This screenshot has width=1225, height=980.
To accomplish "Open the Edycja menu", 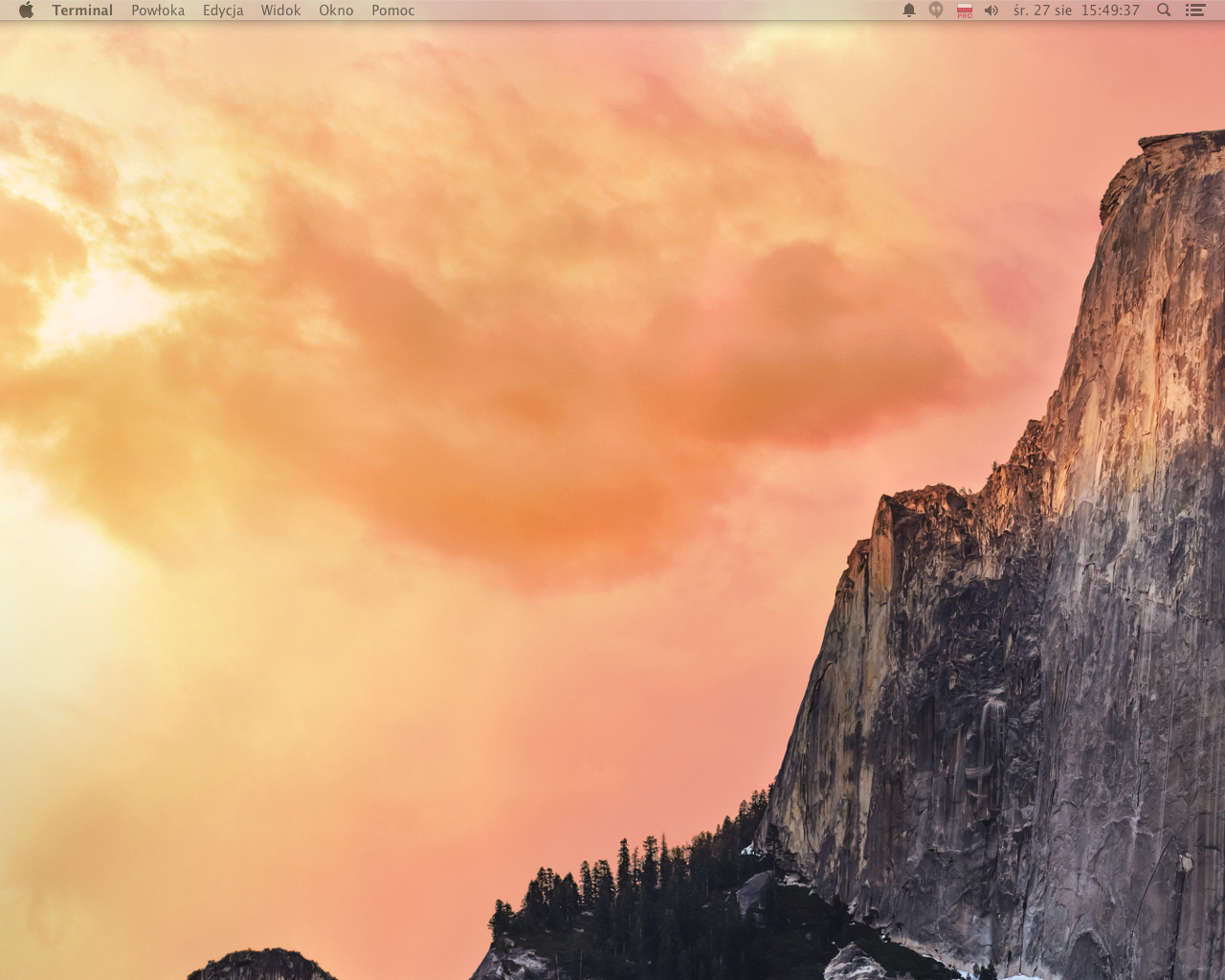I will coord(223,10).
